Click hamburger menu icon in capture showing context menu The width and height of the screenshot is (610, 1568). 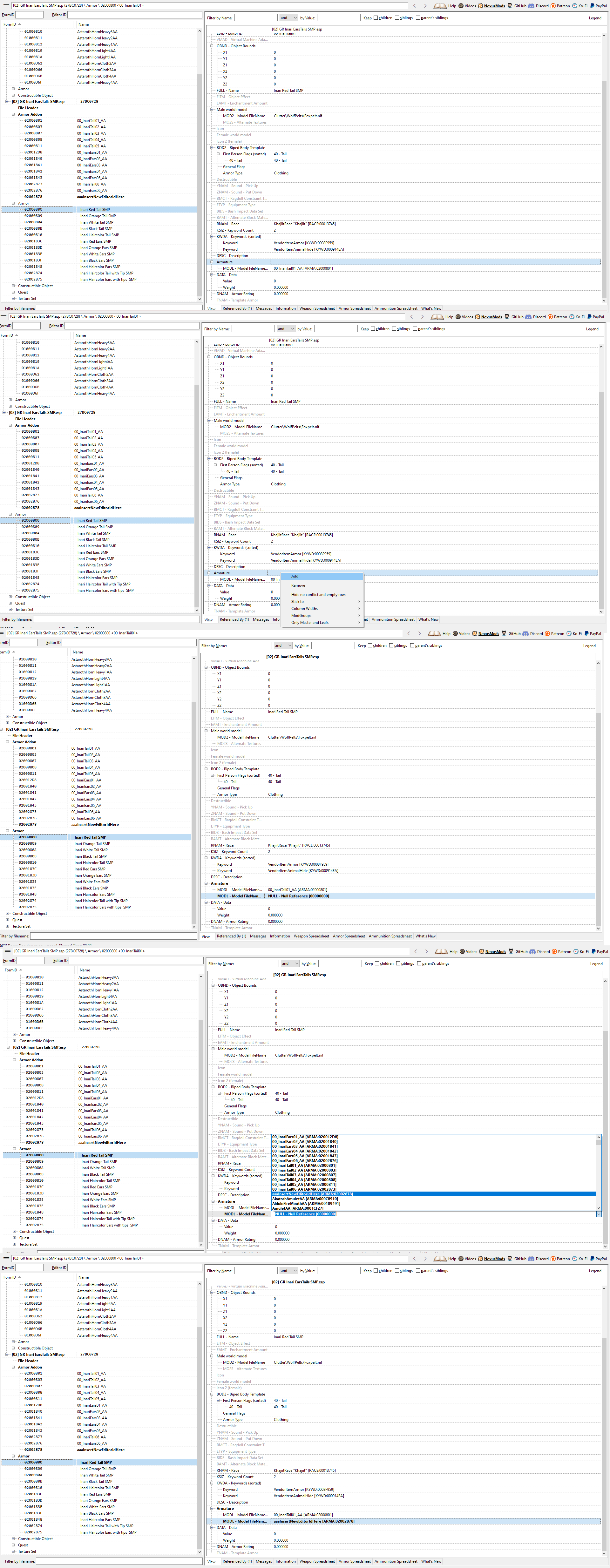click(3, 316)
